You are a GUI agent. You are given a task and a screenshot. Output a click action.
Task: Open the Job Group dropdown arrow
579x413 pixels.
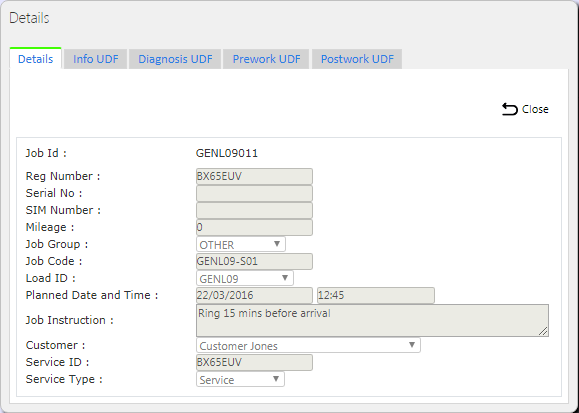(x=277, y=244)
